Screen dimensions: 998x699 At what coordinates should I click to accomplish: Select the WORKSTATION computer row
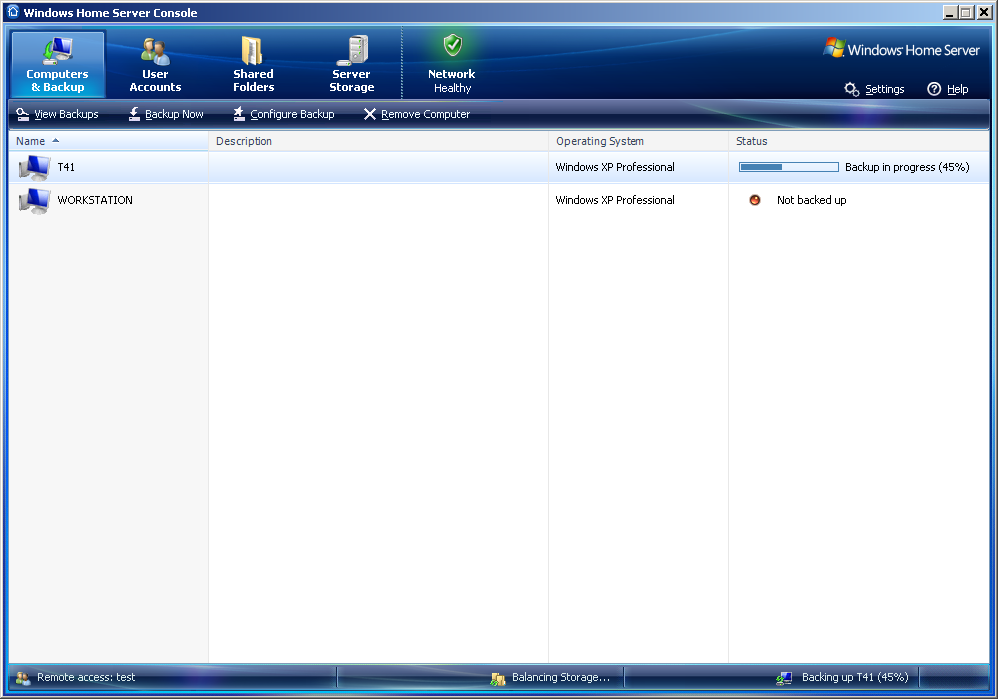click(499, 200)
